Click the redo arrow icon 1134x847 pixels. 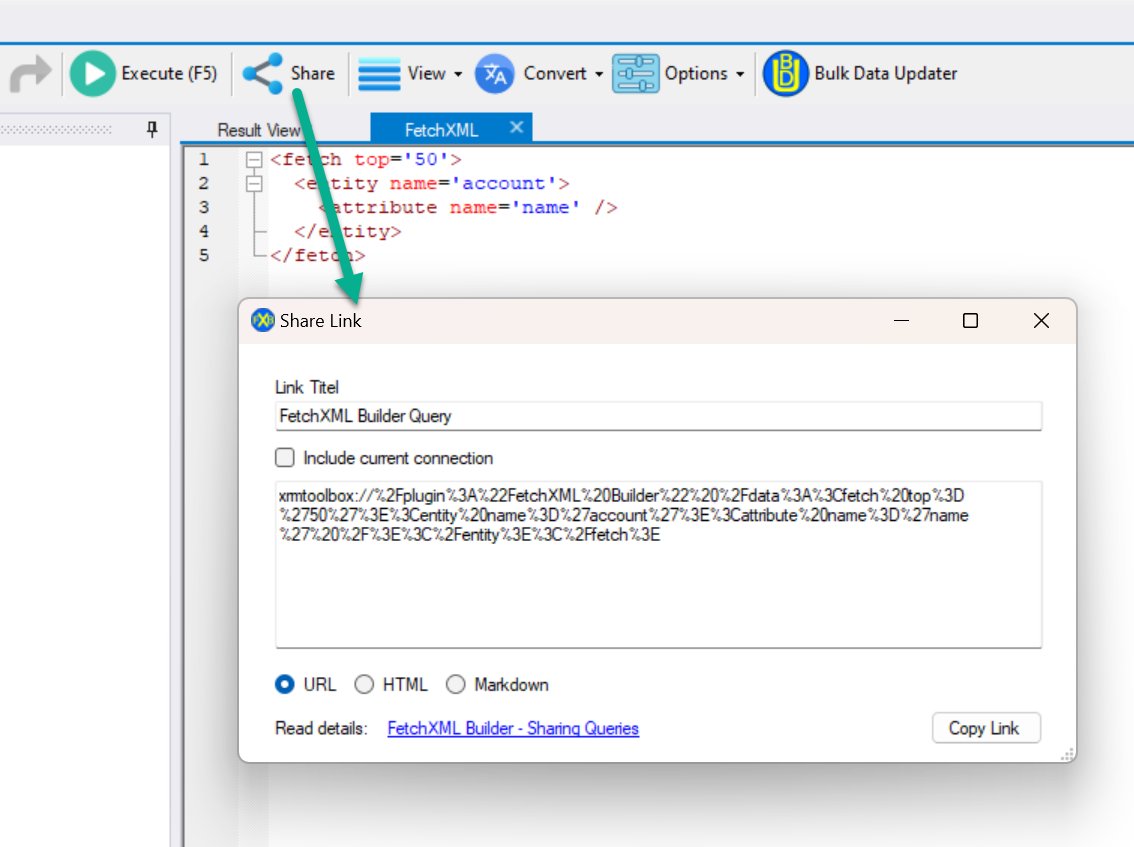[x=30, y=74]
